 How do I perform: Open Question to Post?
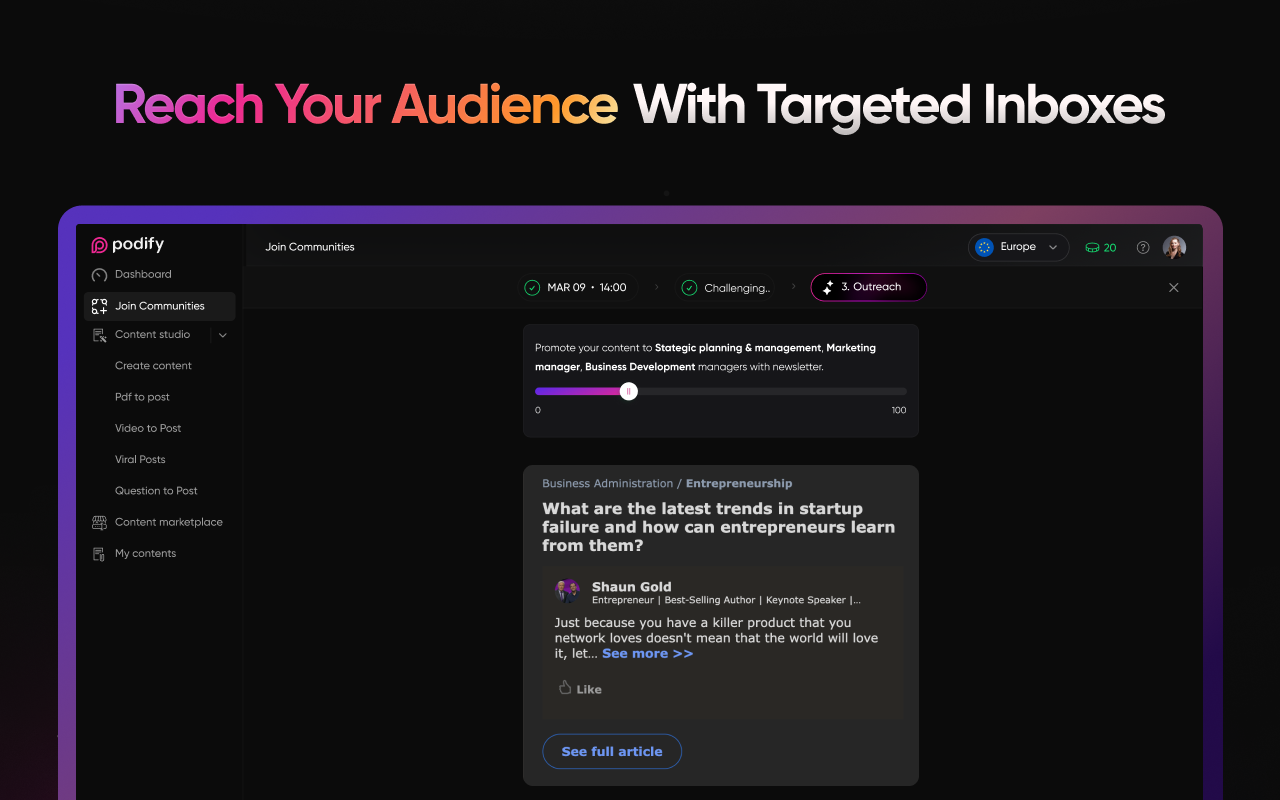point(156,491)
